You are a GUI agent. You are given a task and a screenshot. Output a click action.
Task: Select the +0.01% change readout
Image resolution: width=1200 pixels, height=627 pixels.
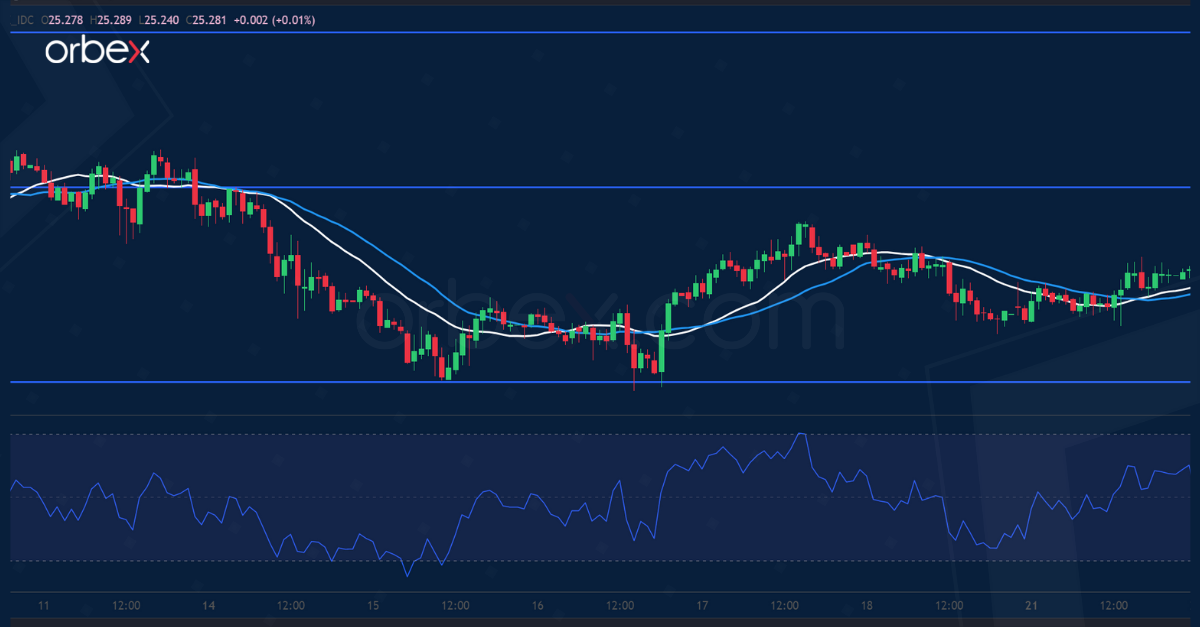coord(295,19)
